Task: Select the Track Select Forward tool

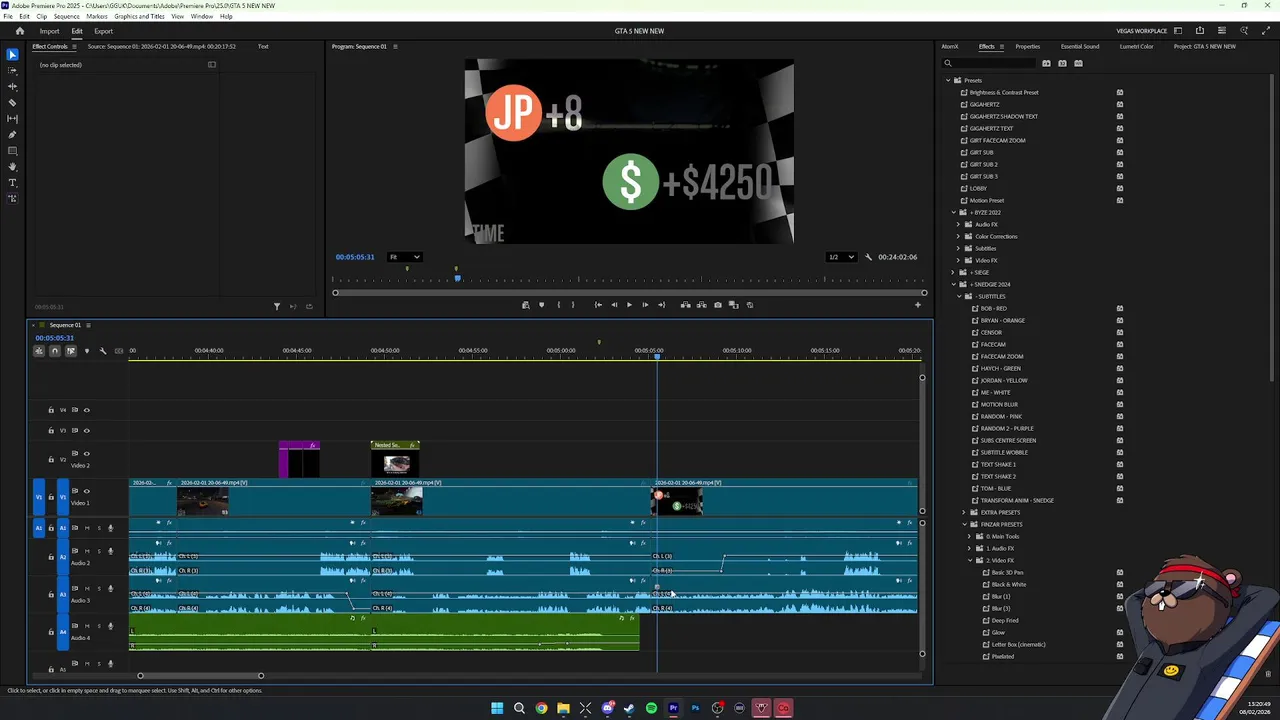Action: [x=12, y=71]
